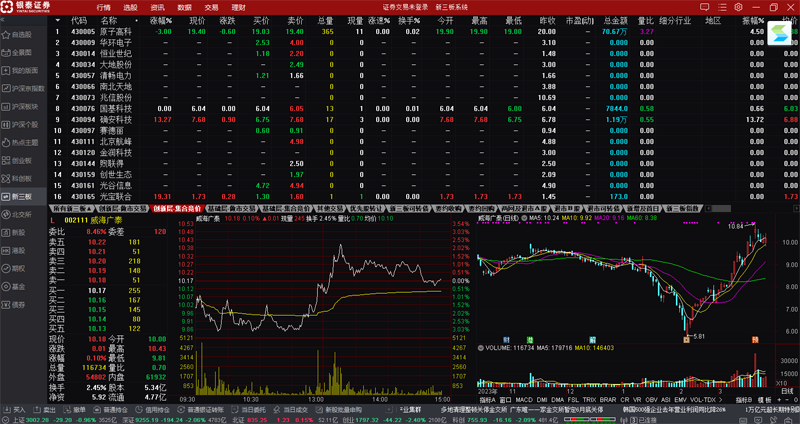800x424 pixels.
Task: Open the 模板 template selector
Action: [765, 401]
